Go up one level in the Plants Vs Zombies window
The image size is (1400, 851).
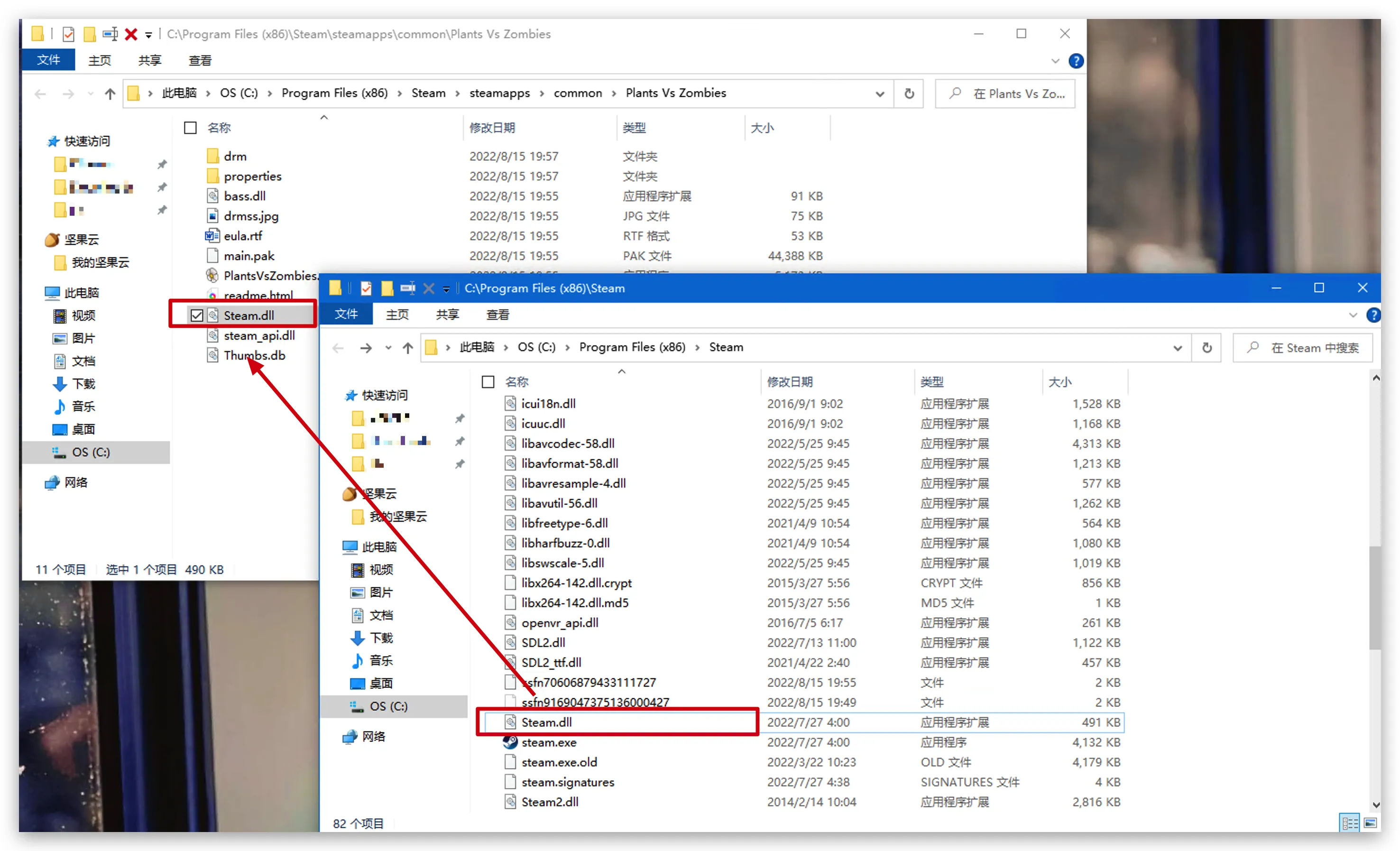click(110, 93)
